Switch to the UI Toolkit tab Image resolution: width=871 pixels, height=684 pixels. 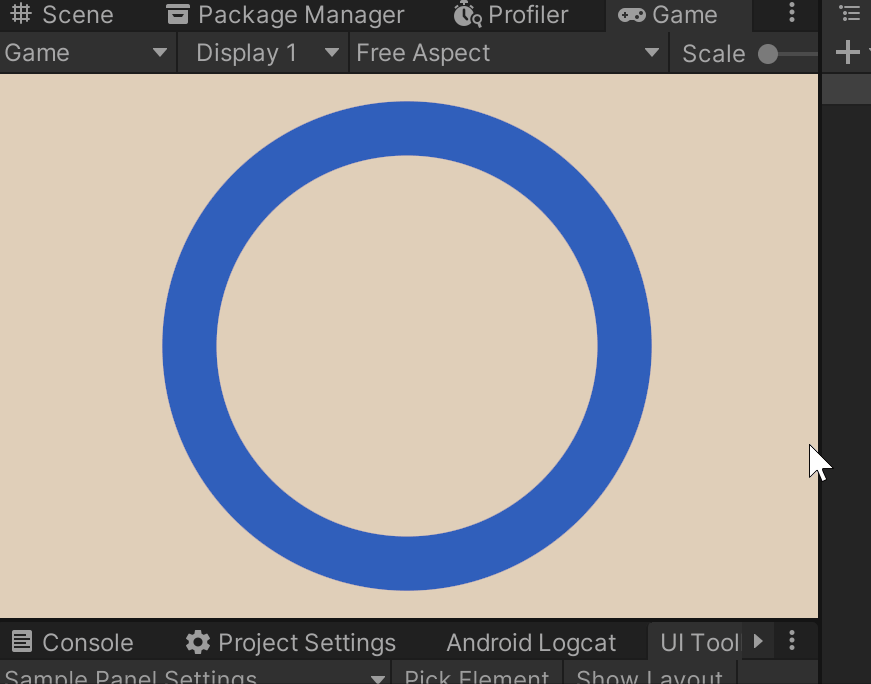[x=699, y=643]
